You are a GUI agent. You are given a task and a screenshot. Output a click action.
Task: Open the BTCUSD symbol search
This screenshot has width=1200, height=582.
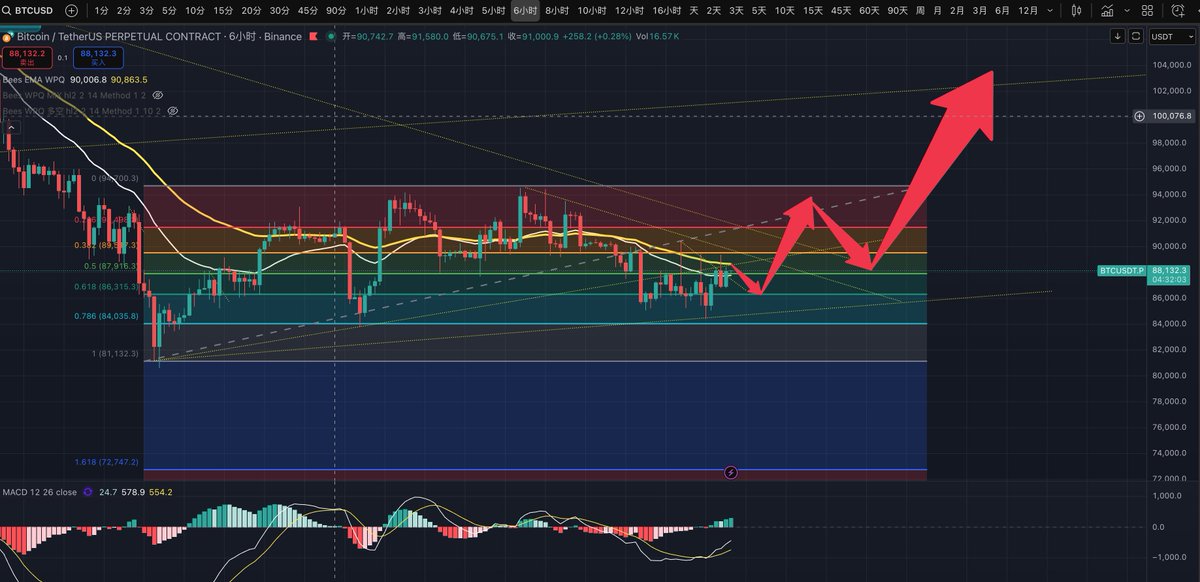(x=28, y=11)
